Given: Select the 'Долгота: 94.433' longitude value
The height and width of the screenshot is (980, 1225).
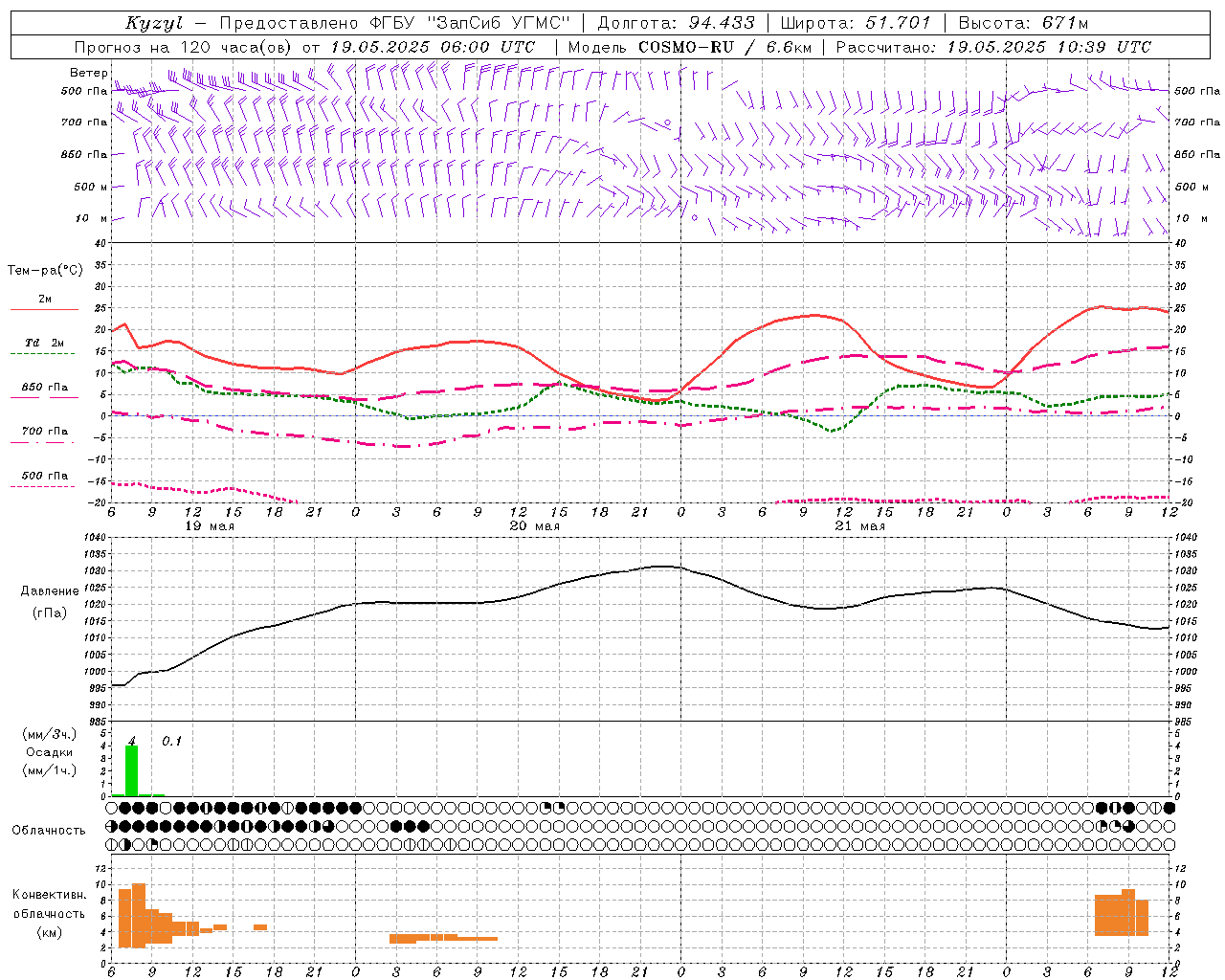Looking at the screenshot, I should 676,23.
